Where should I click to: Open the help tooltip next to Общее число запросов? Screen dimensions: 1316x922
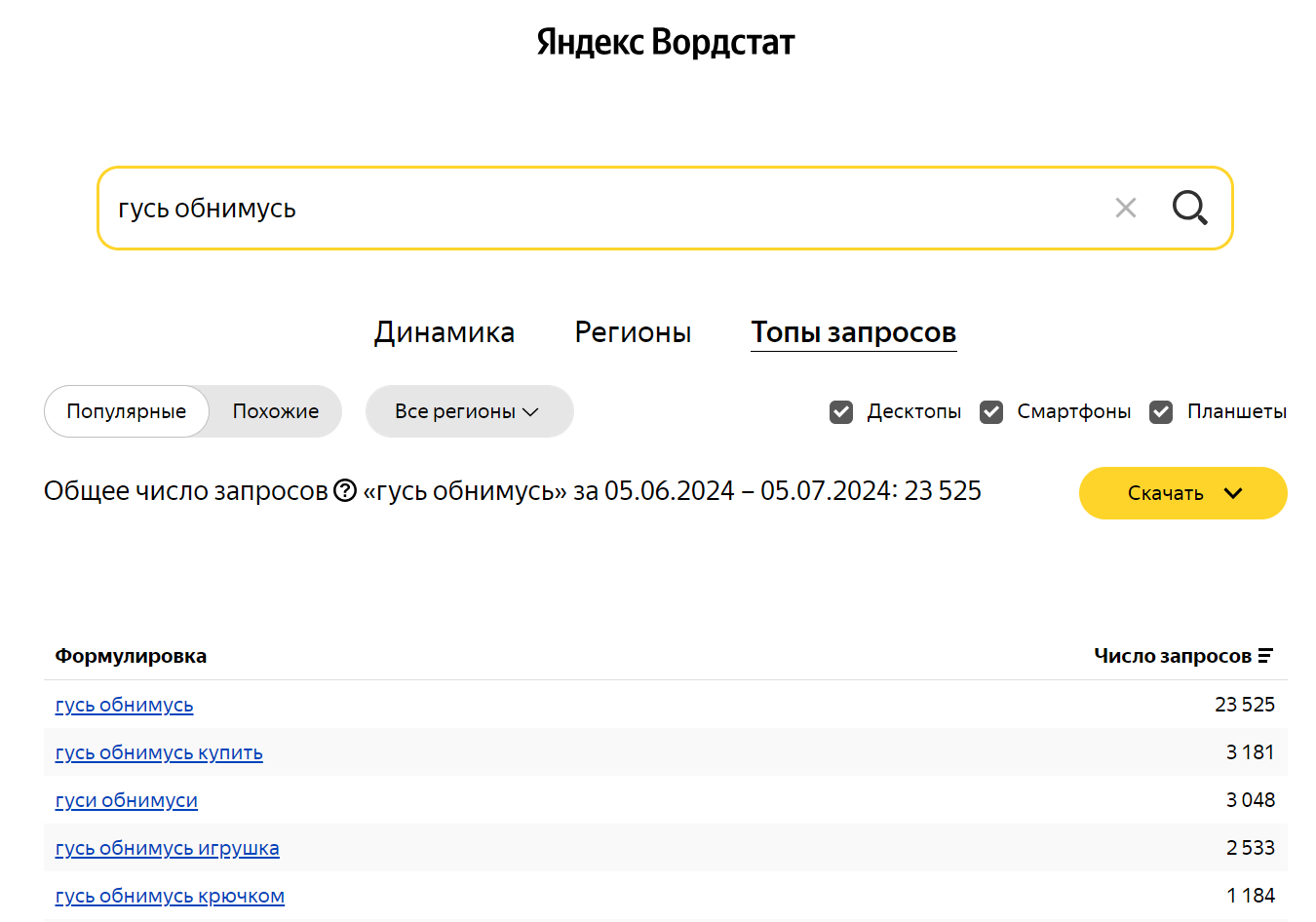[346, 492]
